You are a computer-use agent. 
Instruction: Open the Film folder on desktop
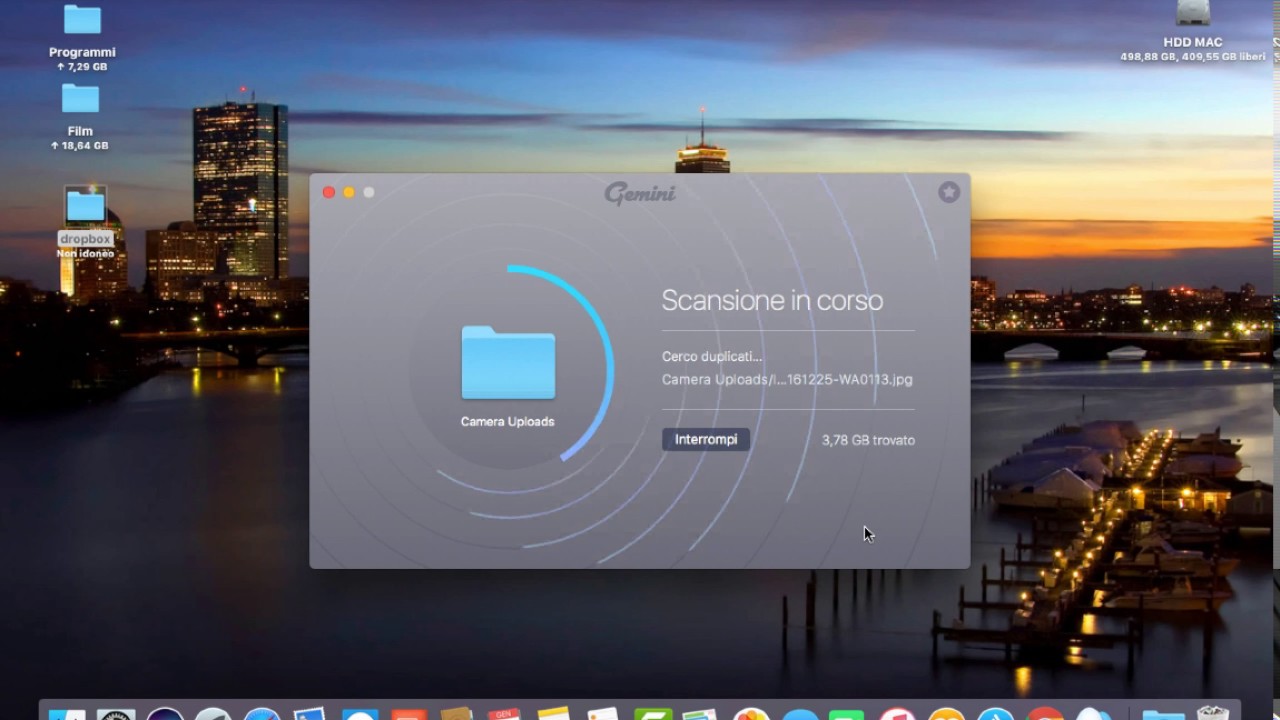click(80, 98)
